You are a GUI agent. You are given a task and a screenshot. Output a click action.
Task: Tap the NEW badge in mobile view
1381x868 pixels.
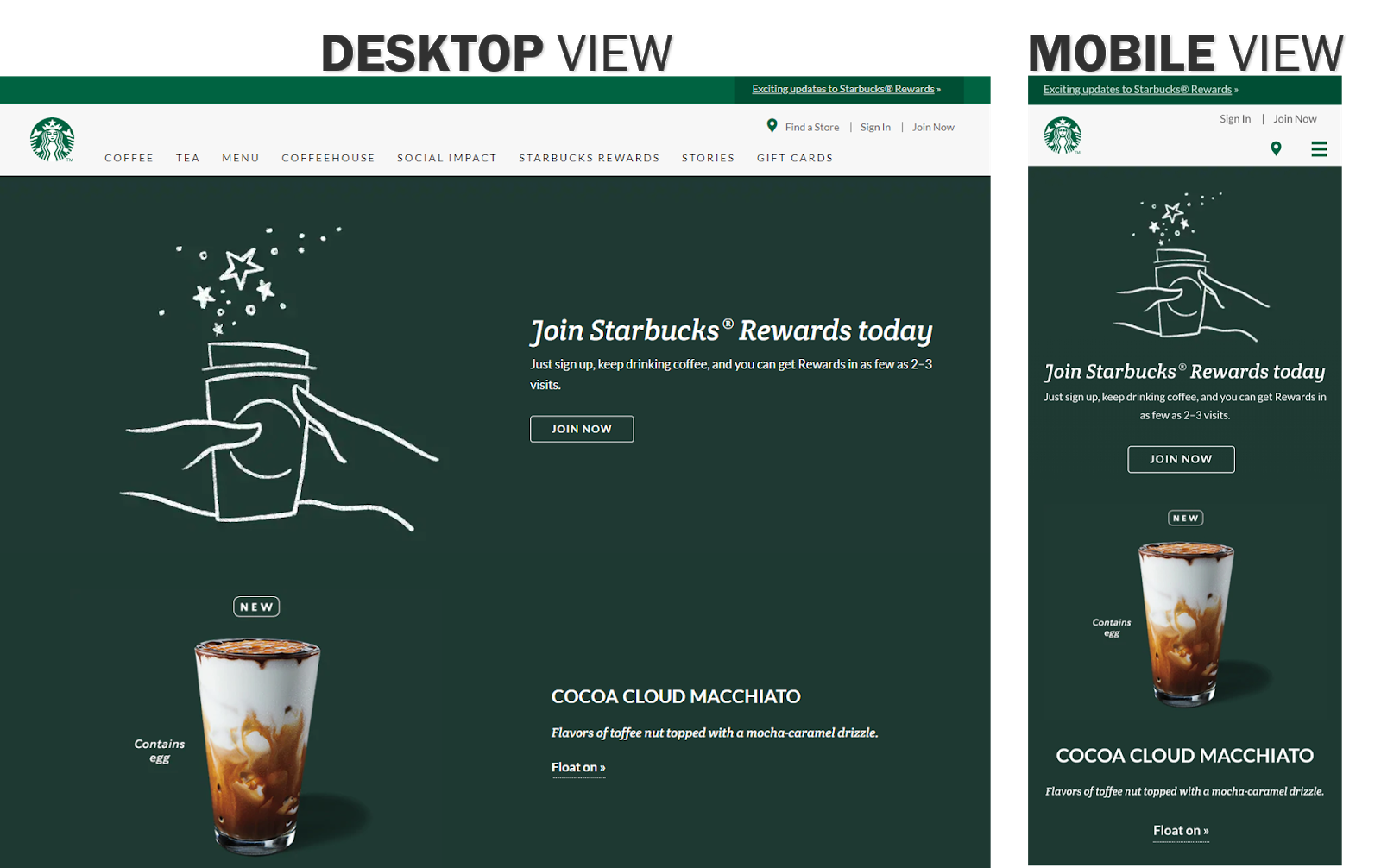(x=1185, y=518)
